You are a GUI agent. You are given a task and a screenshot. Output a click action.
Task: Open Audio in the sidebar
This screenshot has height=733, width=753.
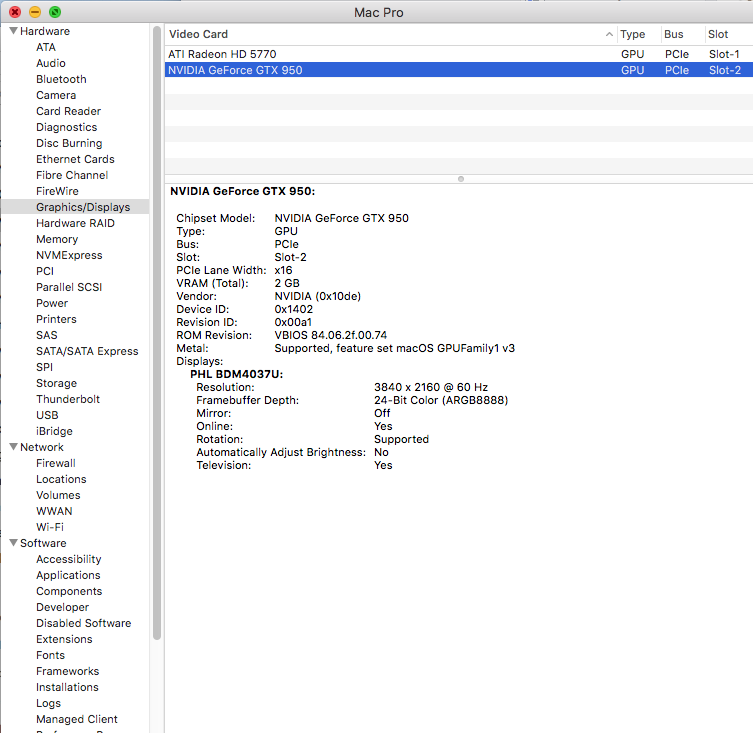point(50,63)
